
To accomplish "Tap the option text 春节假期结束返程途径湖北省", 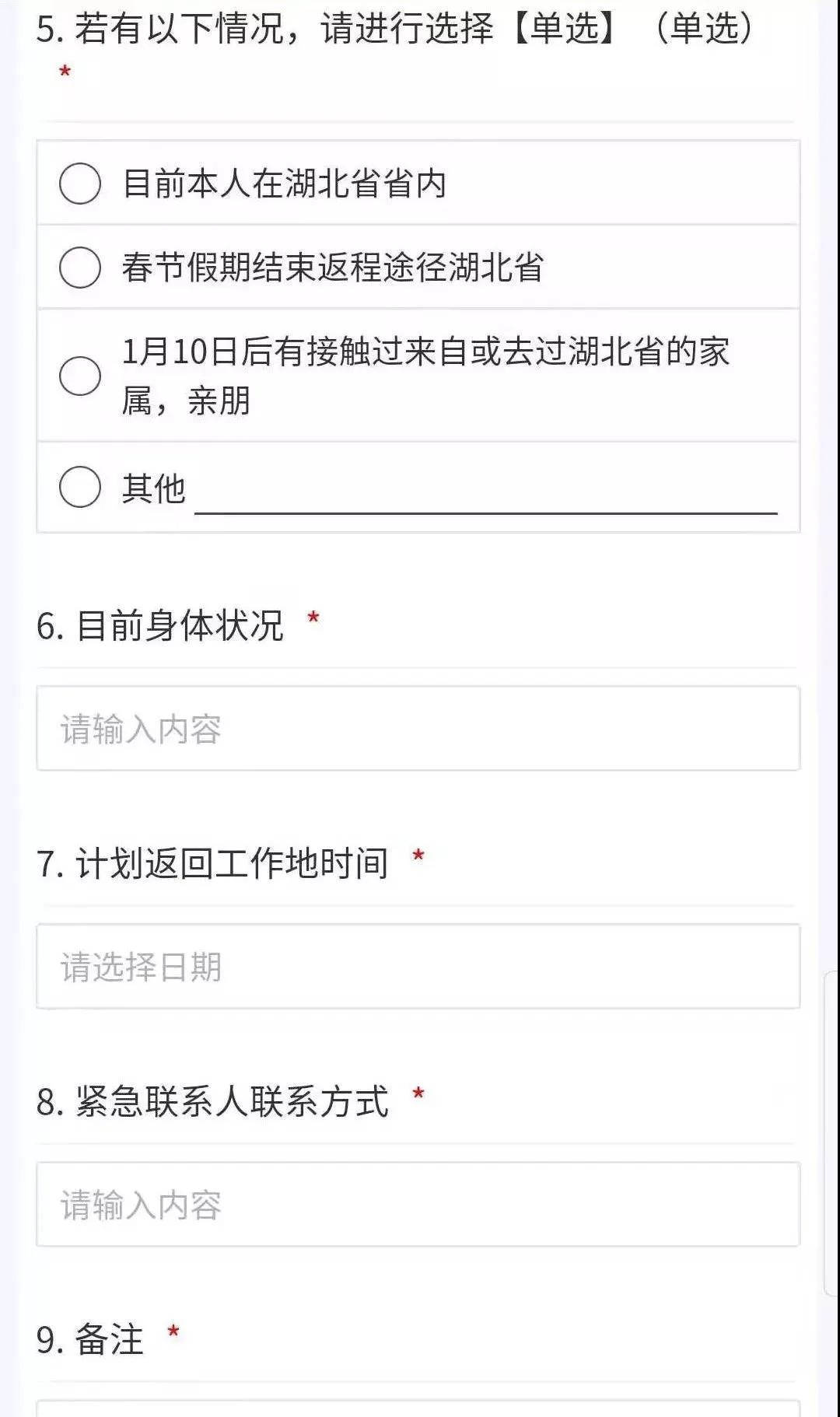I will click(x=333, y=268).
